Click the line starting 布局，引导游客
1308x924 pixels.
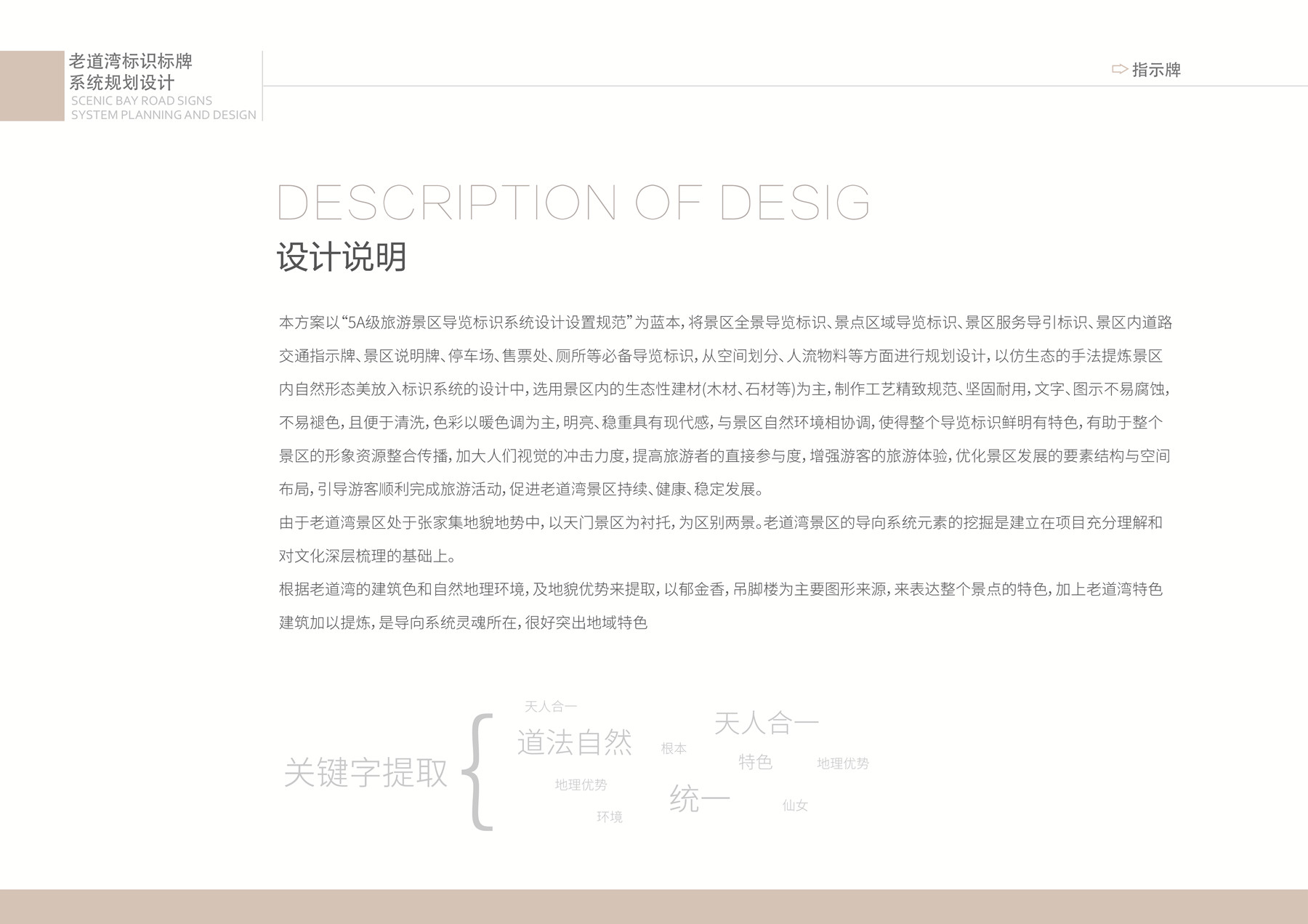(x=522, y=490)
